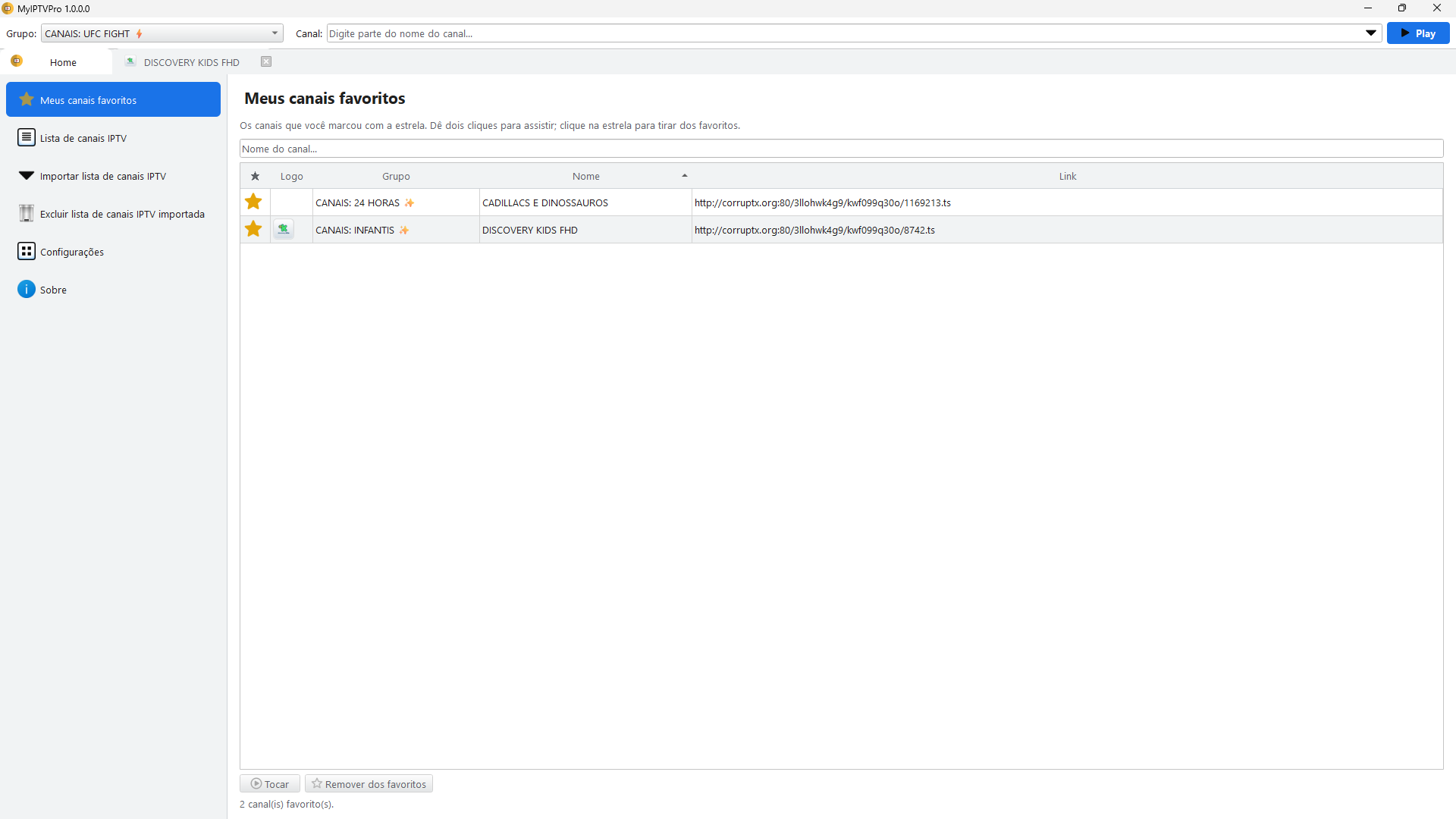This screenshot has height=819, width=1456.
Task: Select the DISCOVERY KIDS FHD name cell
Action: [585, 230]
